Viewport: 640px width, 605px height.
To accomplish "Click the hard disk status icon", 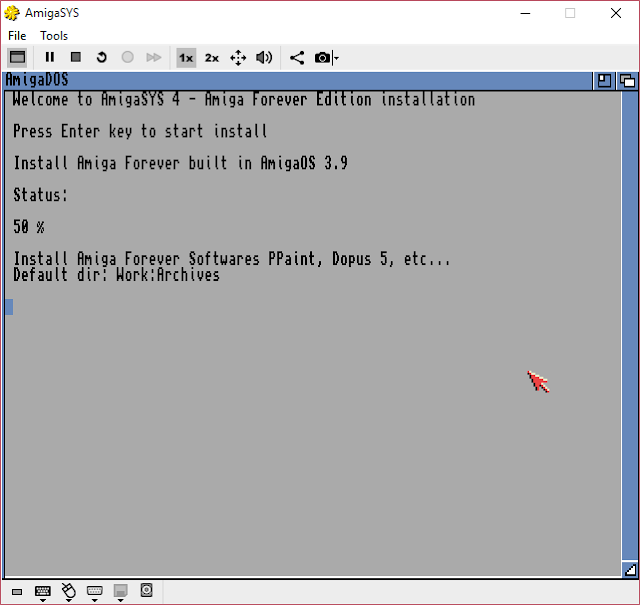I will (x=146, y=590).
